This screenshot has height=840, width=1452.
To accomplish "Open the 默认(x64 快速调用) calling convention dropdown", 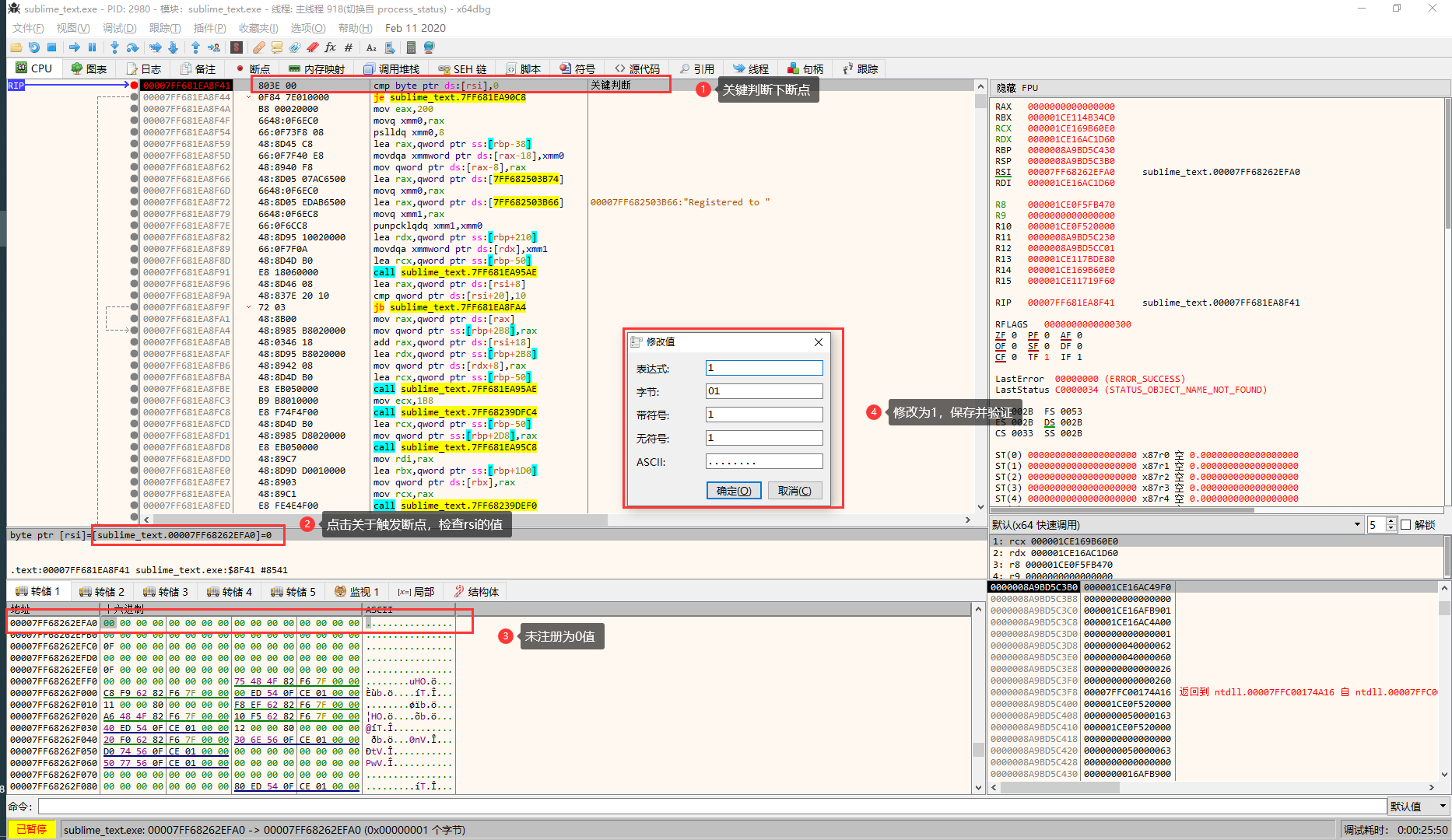I will (x=1177, y=525).
